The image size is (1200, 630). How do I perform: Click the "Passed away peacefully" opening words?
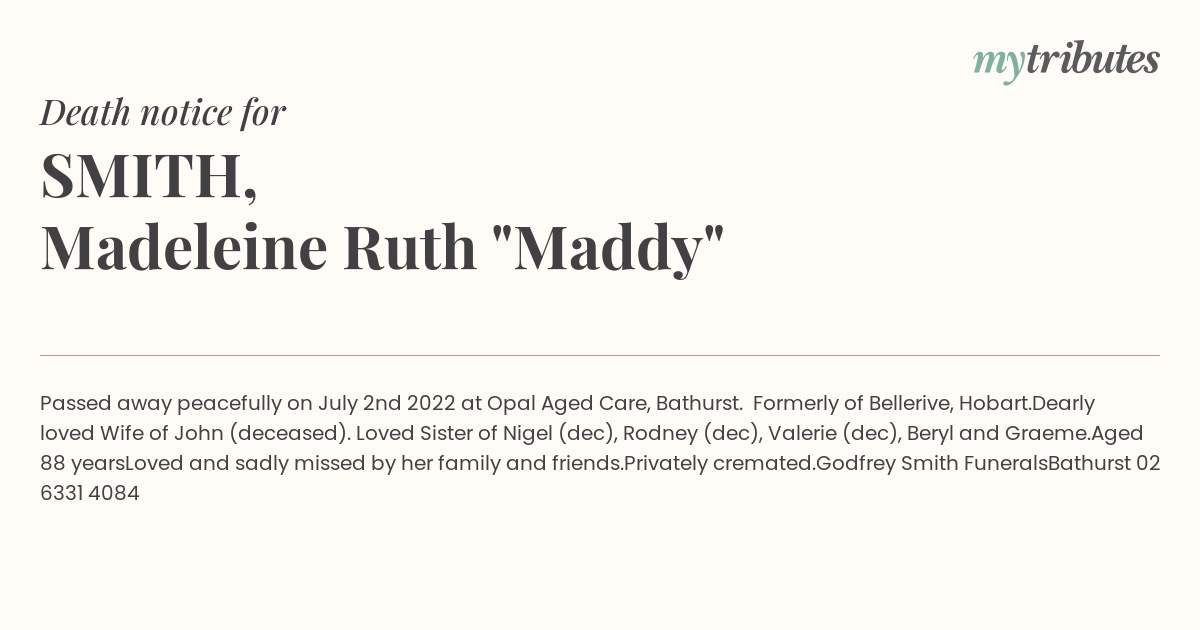point(161,403)
